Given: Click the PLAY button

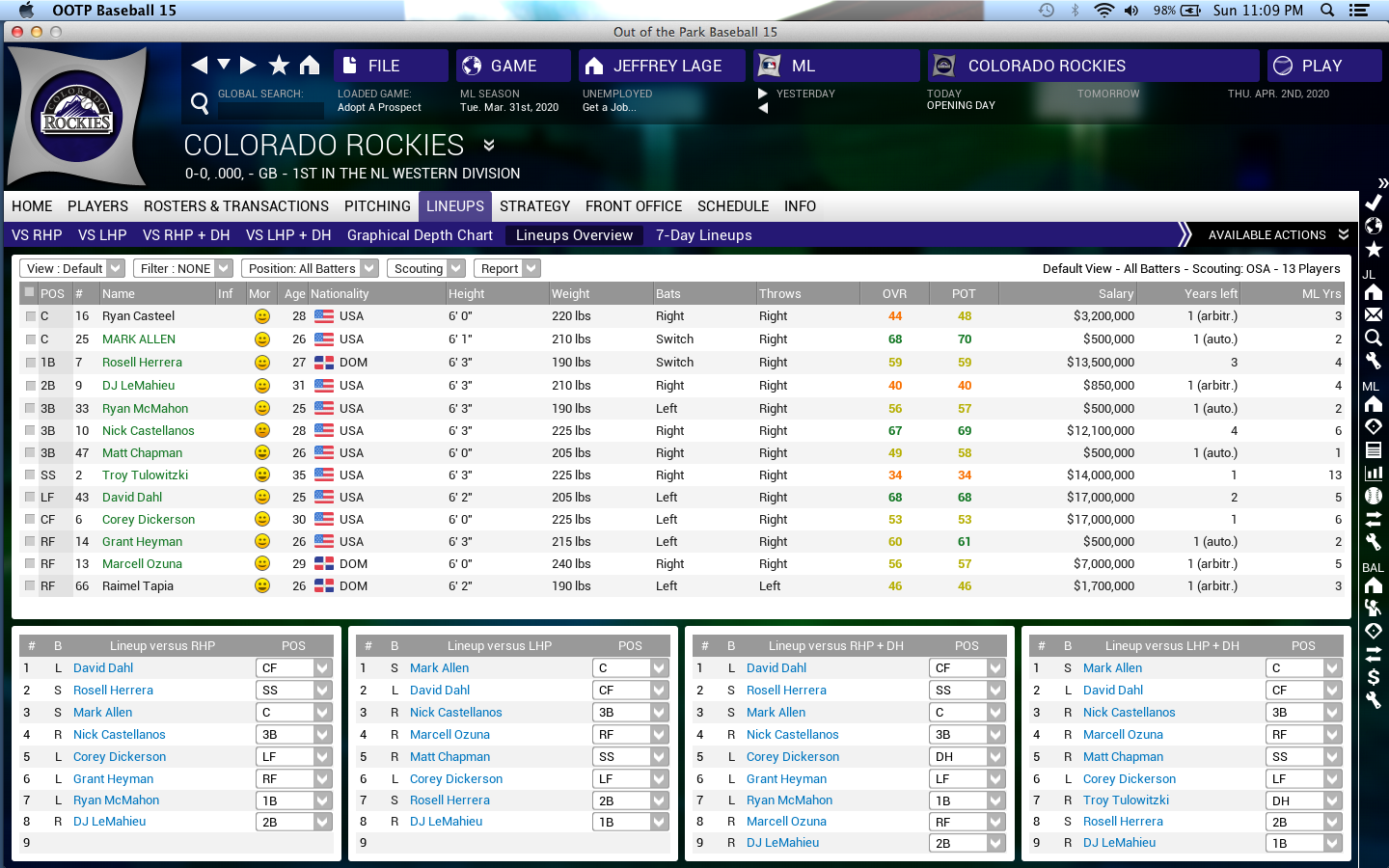Looking at the screenshot, I should pyautogui.click(x=1324, y=66).
